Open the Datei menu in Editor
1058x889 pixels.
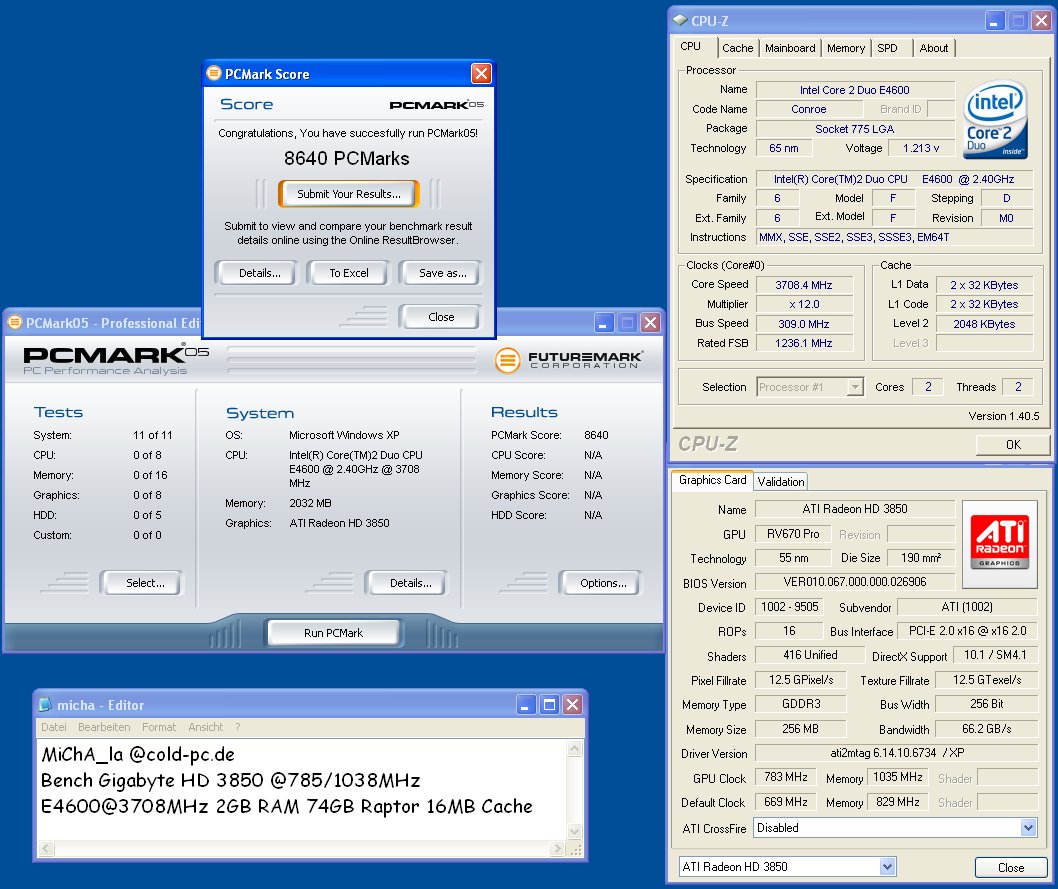pyautogui.click(x=54, y=727)
